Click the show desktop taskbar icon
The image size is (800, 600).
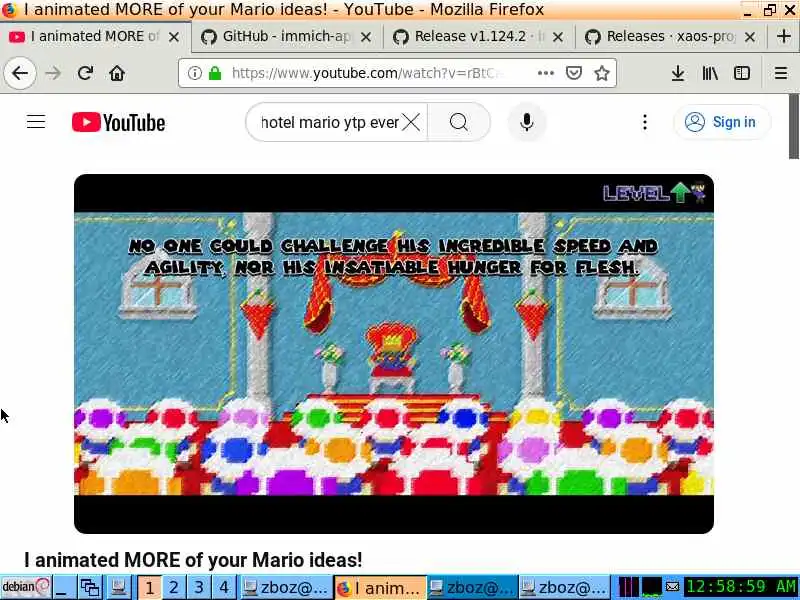65,587
